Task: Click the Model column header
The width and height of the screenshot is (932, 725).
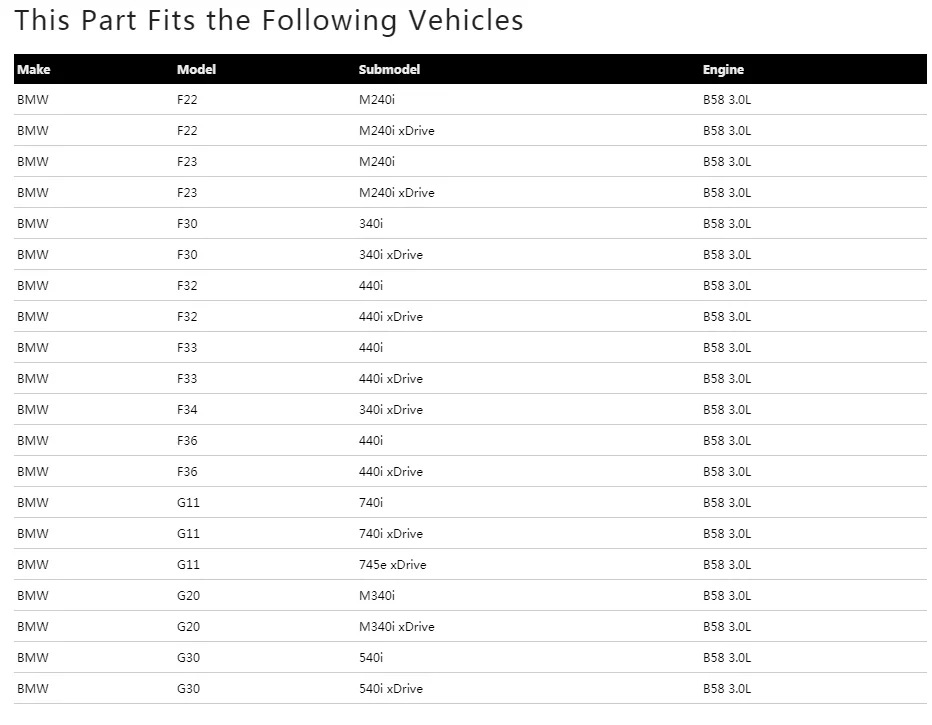Action: tap(196, 70)
